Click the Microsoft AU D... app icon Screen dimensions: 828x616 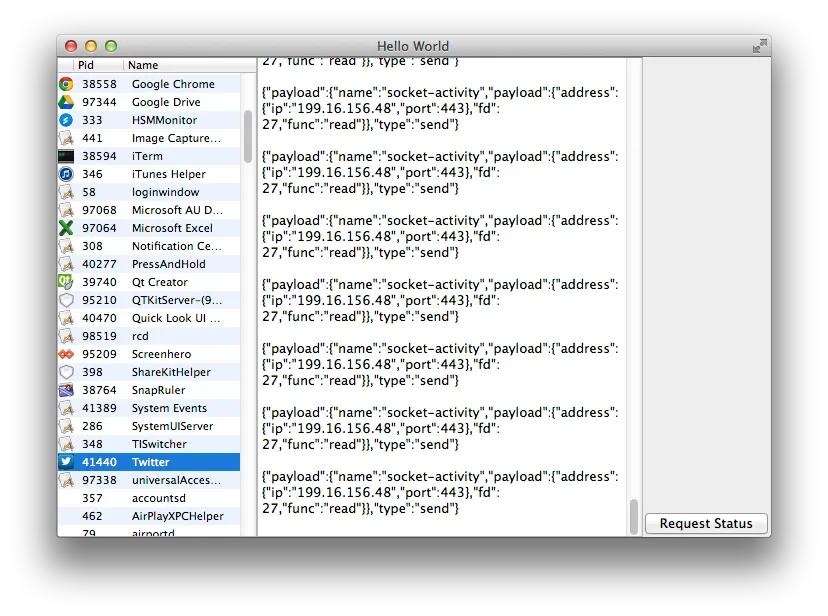66,210
